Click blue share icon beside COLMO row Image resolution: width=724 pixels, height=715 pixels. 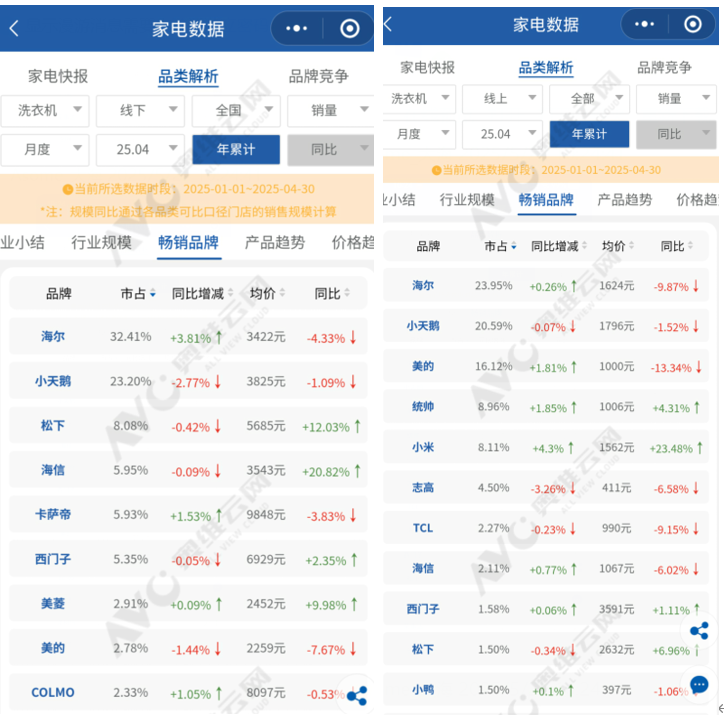(356, 695)
